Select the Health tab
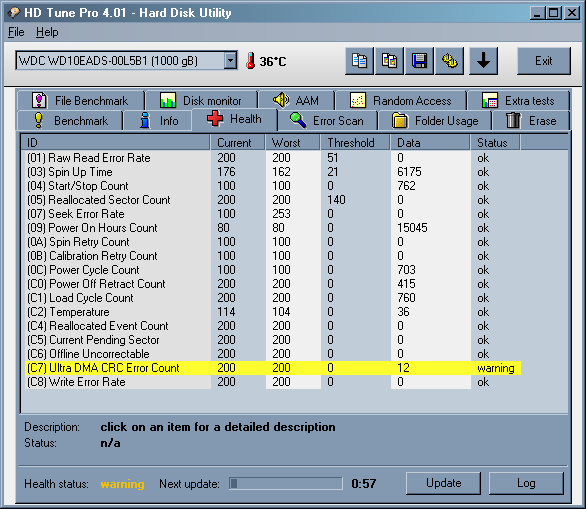Viewport: 586px width, 509px height. pos(235,119)
